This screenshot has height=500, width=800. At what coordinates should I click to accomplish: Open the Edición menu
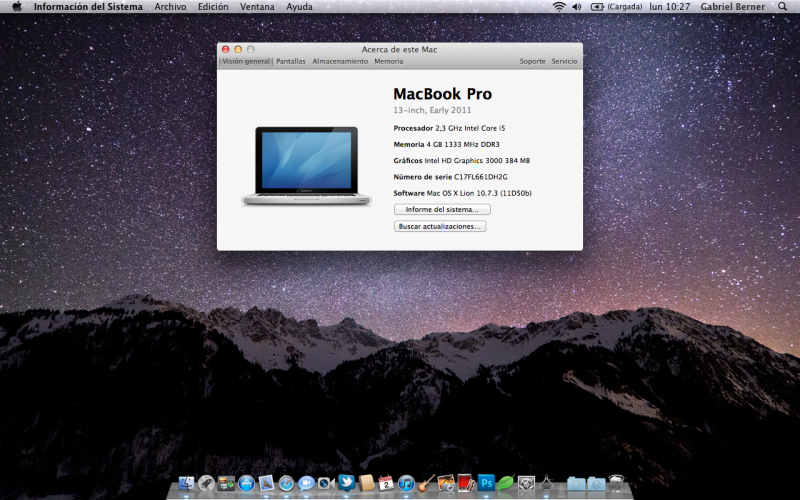[213, 7]
